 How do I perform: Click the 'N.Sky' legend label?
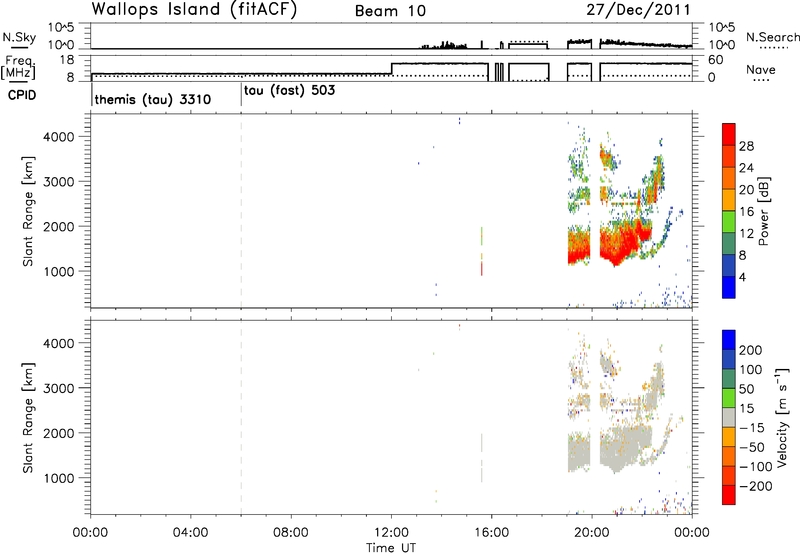point(19,37)
